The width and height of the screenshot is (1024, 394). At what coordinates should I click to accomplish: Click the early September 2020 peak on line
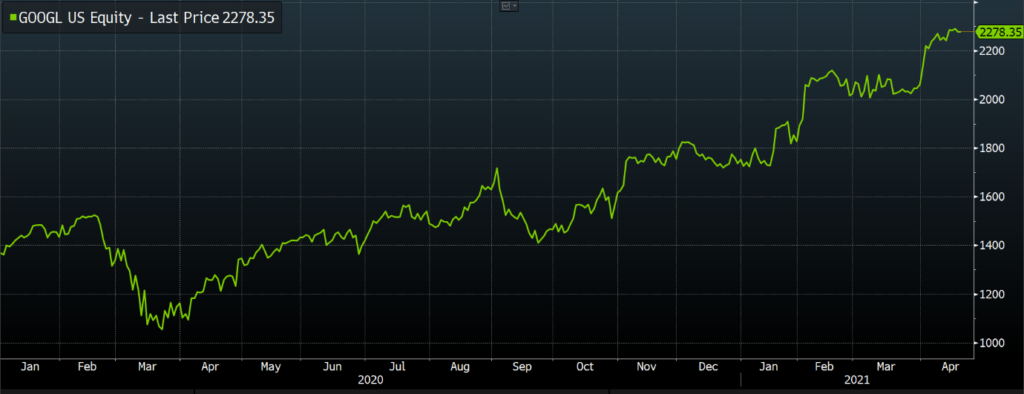[x=497, y=169]
